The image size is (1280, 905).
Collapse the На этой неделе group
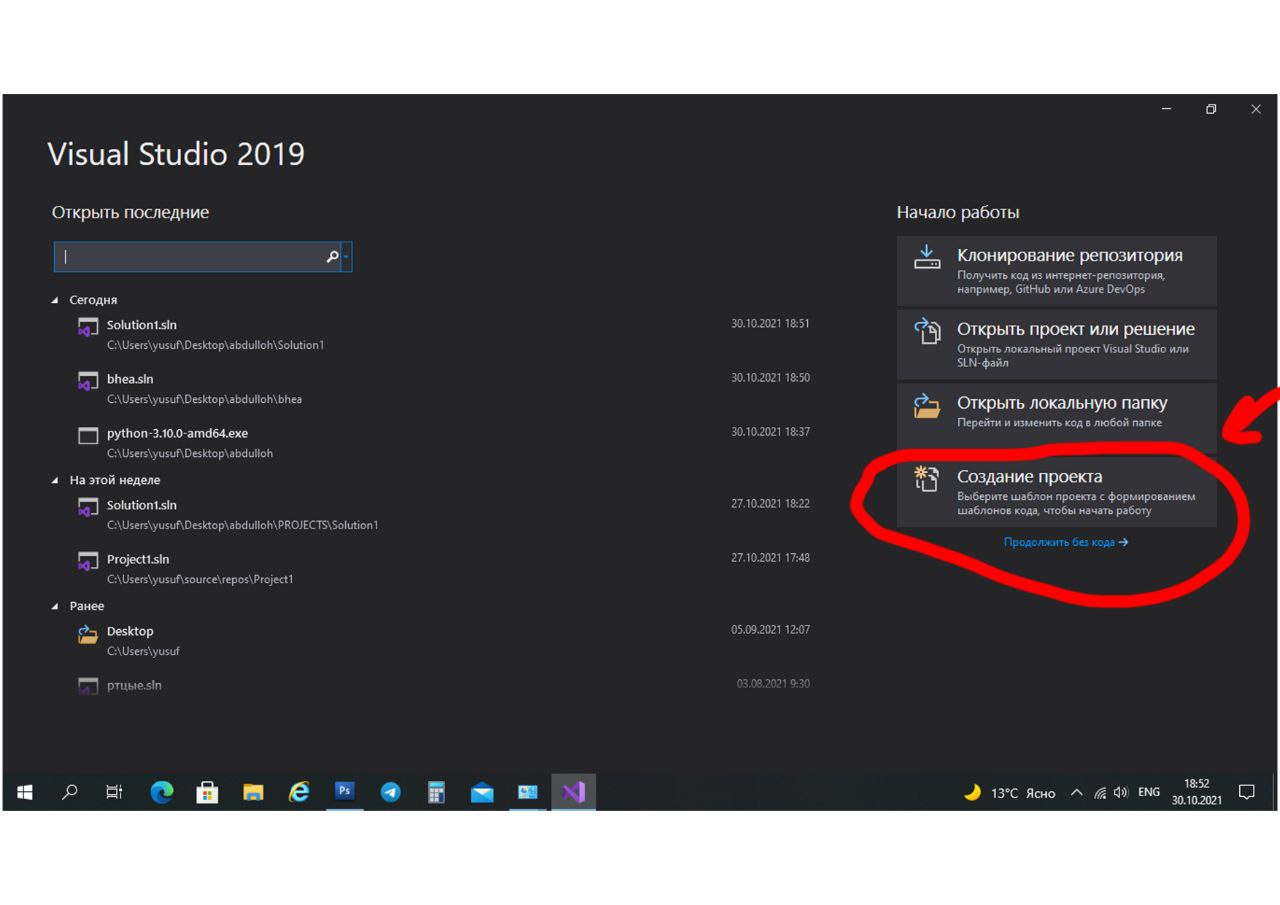55,481
